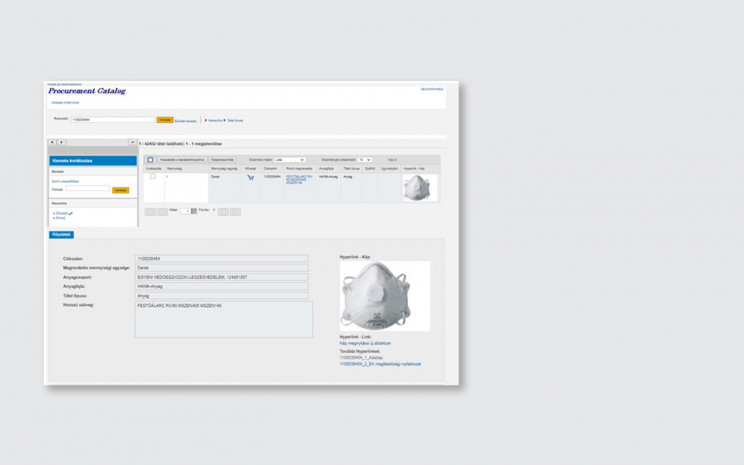Screen dimensions: 744x465
Task: Click the mask thumbnail in results row
Action: [x=415, y=188]
